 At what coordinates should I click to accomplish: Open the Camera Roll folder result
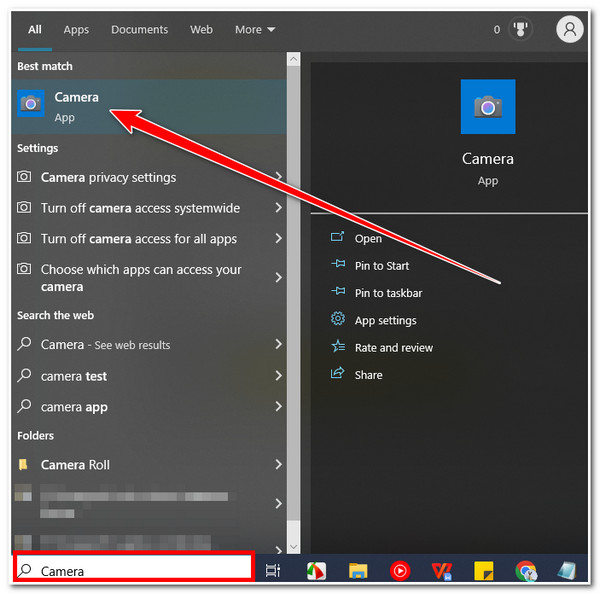point(149,465)
